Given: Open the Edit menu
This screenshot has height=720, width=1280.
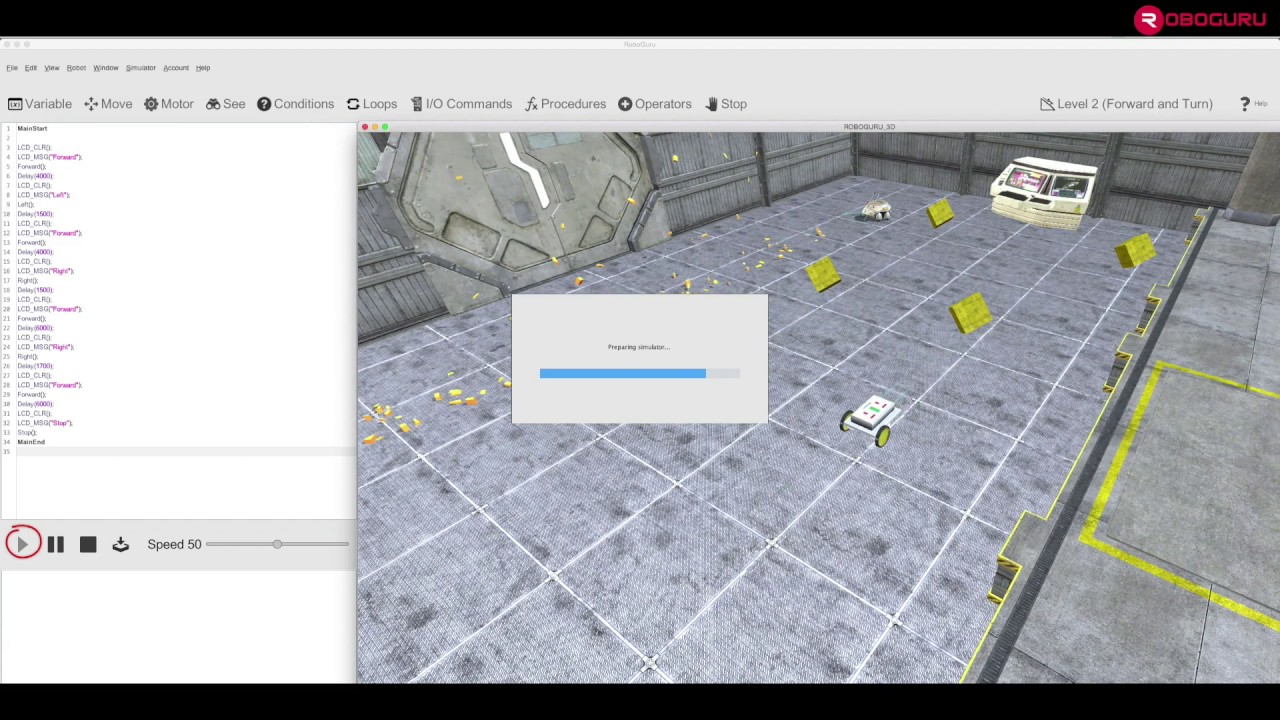Looking at the screenshot, I should [x=31, y=68].
